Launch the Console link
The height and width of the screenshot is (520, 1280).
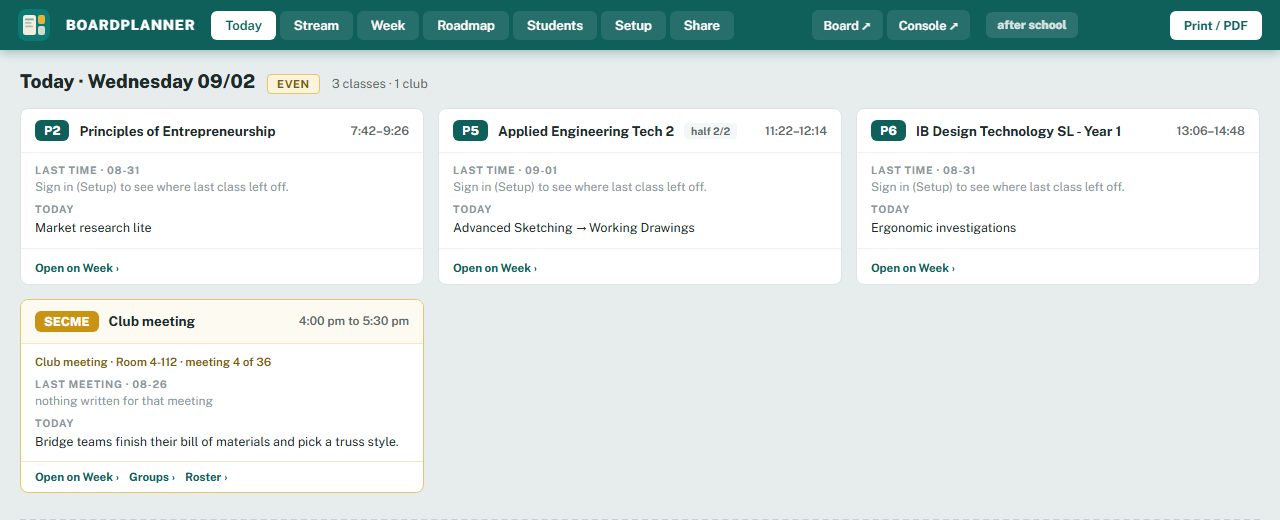click(928, 25)
